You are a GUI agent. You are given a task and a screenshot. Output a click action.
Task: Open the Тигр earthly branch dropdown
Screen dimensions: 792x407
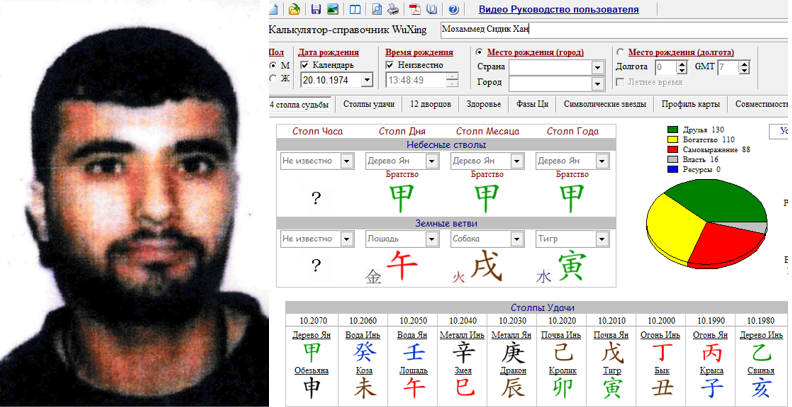point(602,239)
